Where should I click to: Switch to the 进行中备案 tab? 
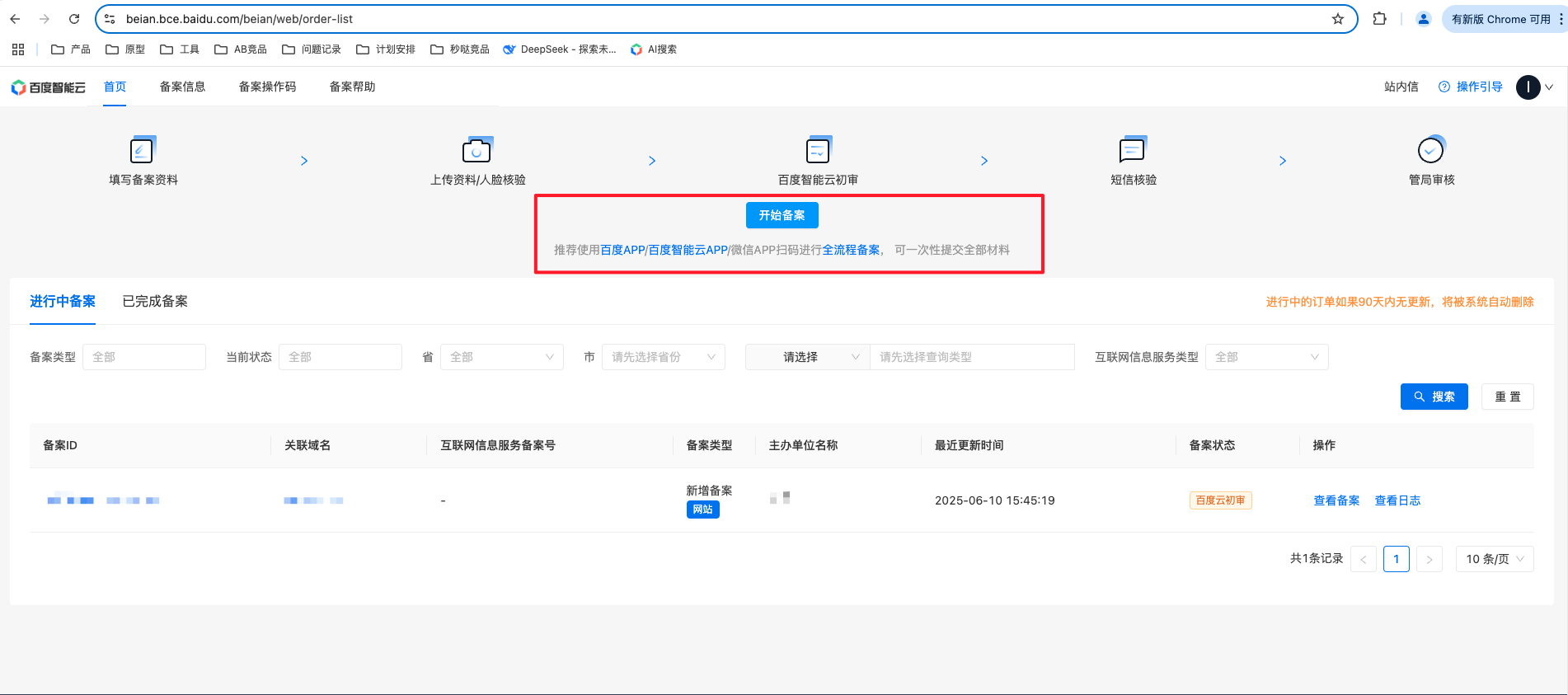click(63, 302)
